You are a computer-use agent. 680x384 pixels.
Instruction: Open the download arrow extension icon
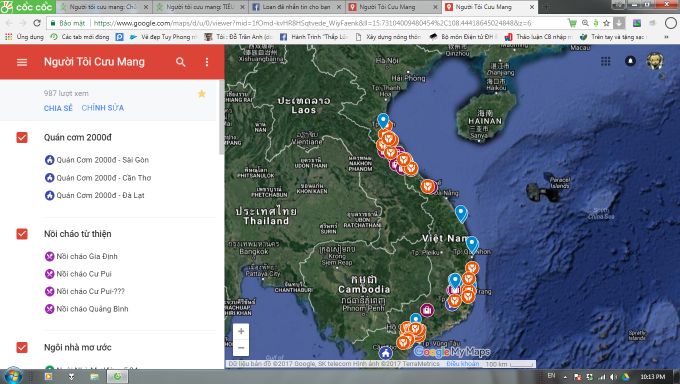point(619,23)
